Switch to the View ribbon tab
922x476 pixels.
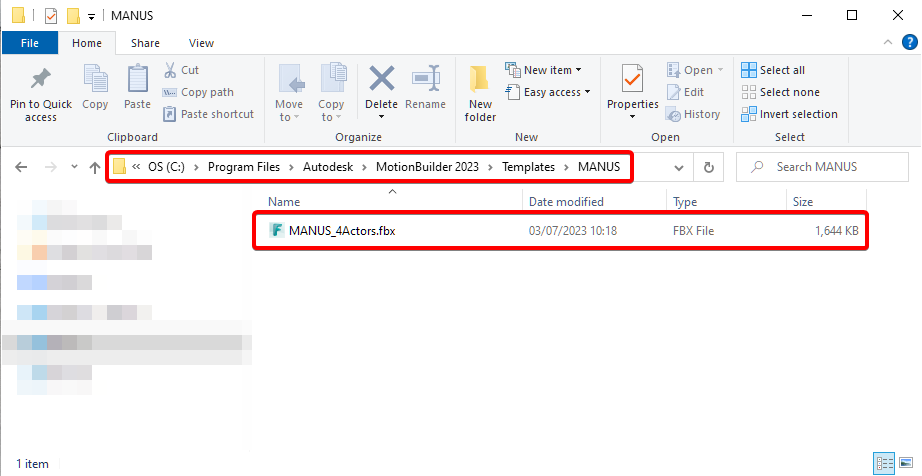point(201,43)
